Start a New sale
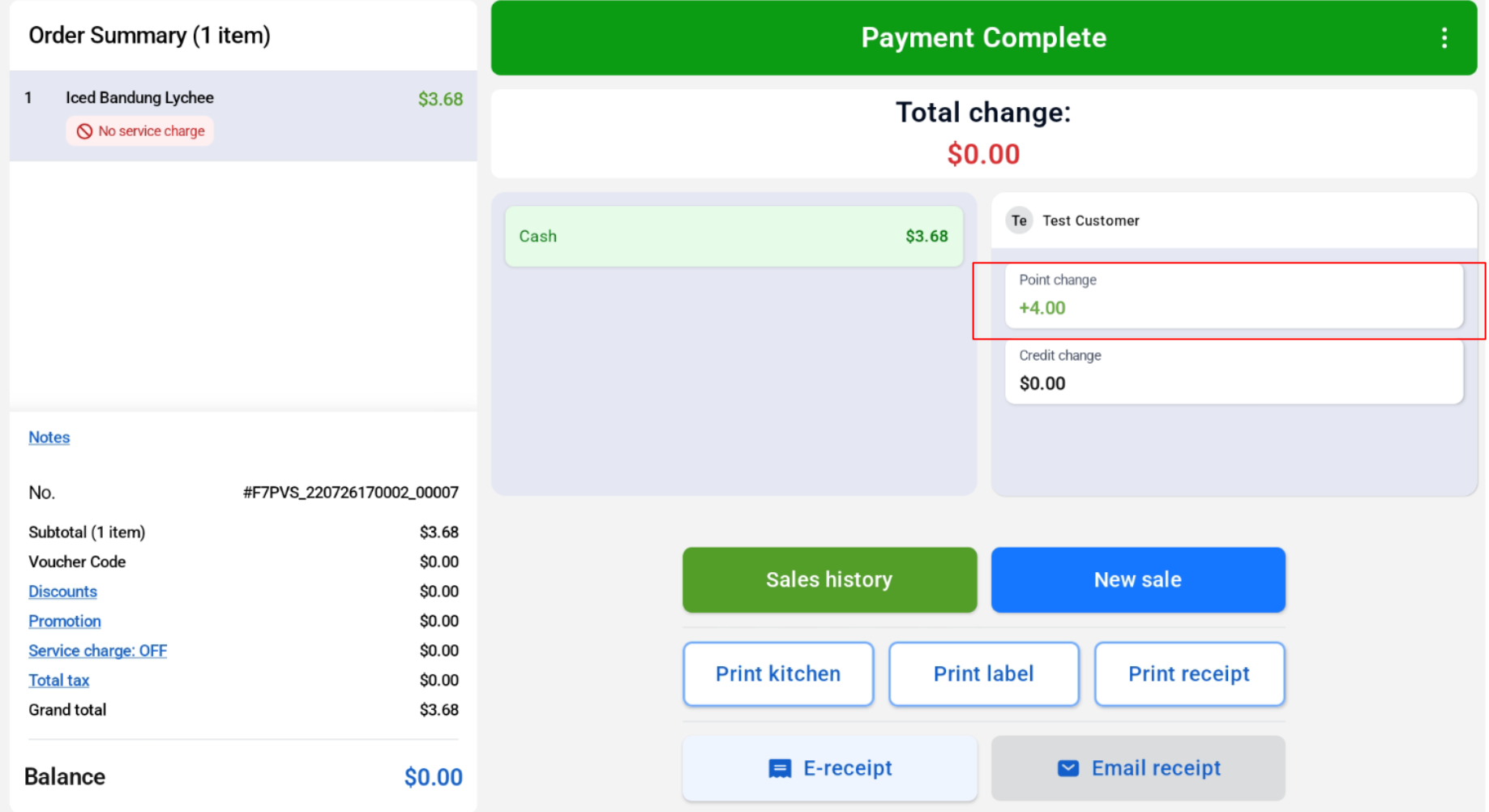This screenshot has height=812, width=1489. pos(1138,579)
